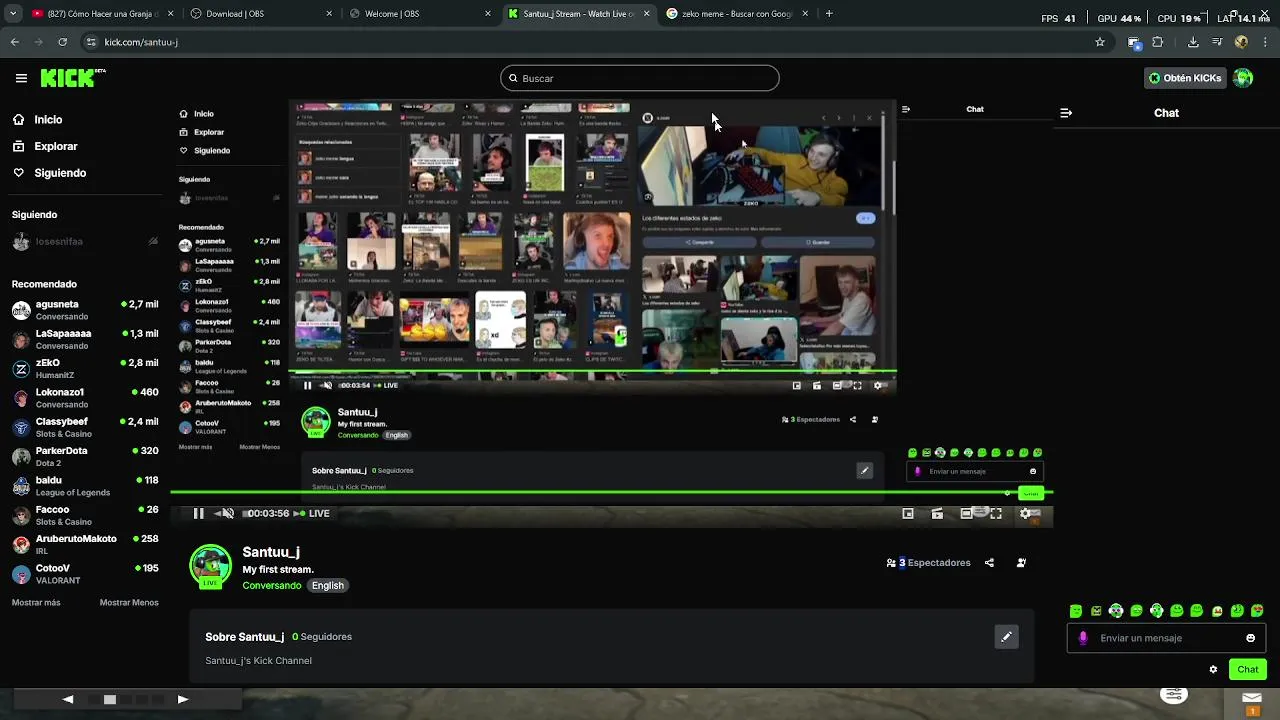Open the user avatar menu at top right
Viewport: 1280px width, 720px height.
coord(1243,78)
